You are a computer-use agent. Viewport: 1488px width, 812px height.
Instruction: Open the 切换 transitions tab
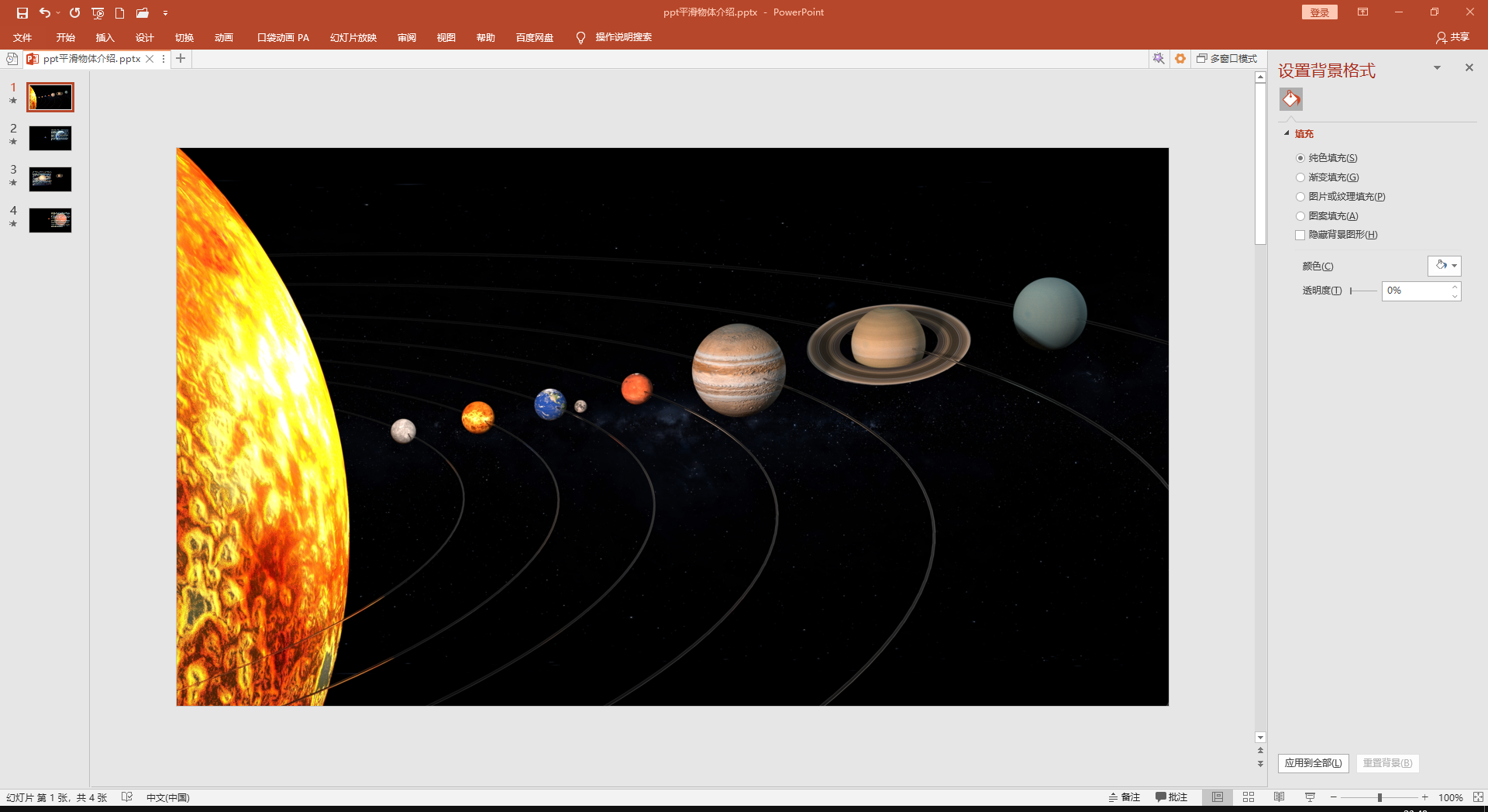(x=184, y=37)
